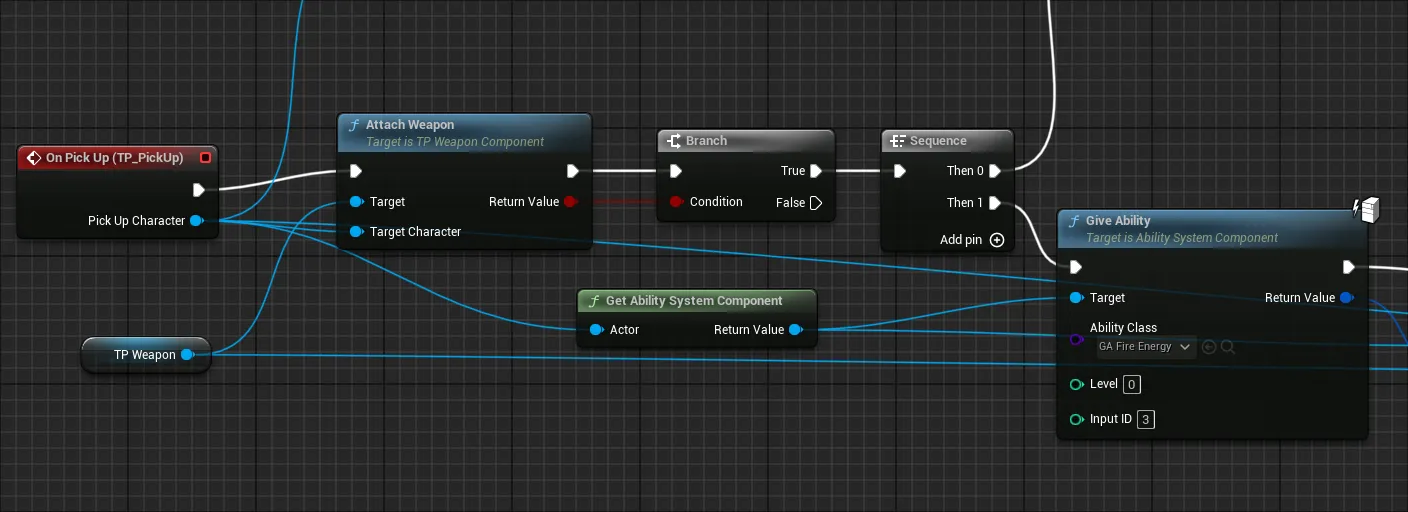Click the Input ID value field
The image size is (1408, 512).
[1146, 420]
